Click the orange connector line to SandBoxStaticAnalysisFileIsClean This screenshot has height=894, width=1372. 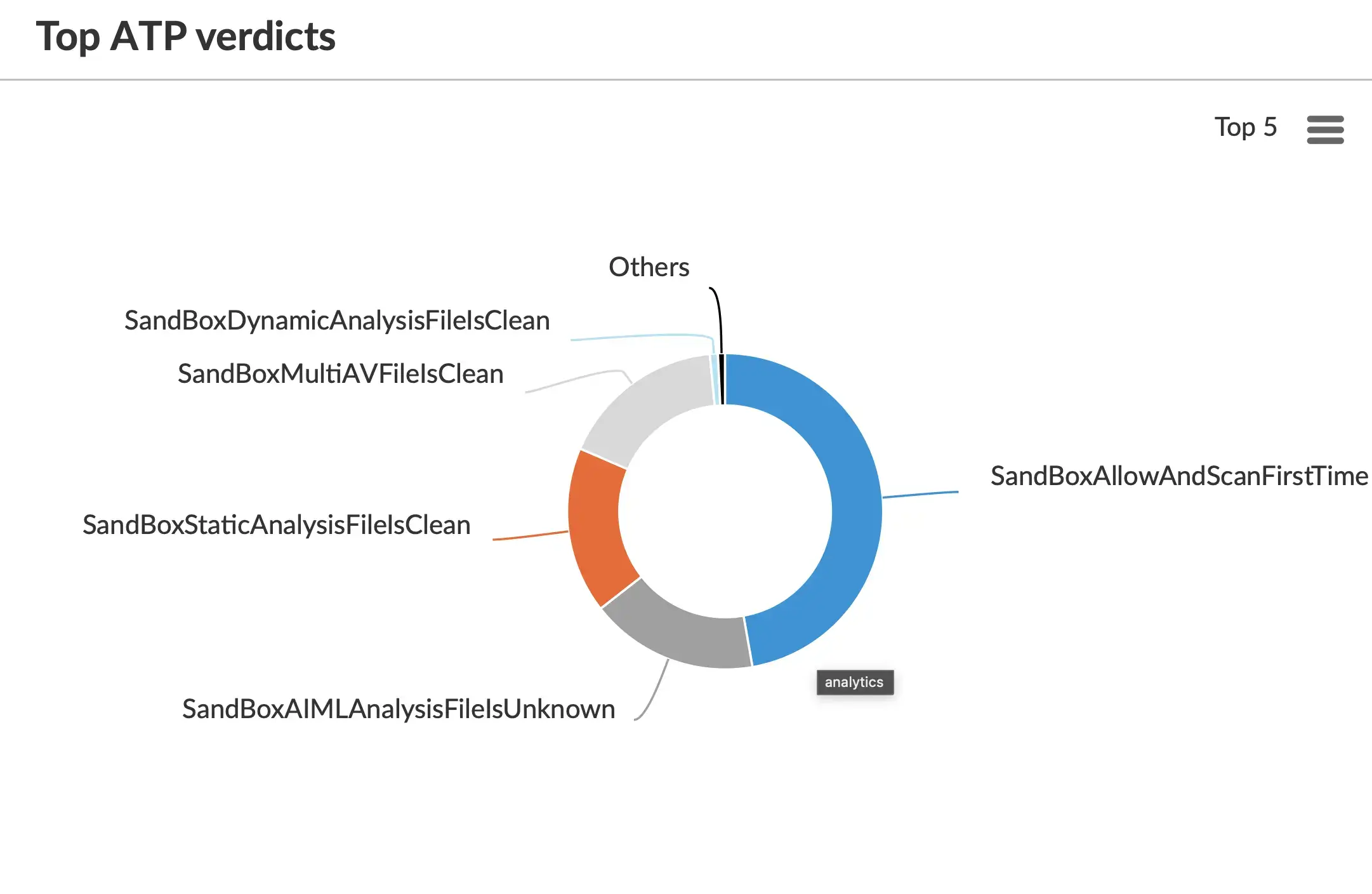[x=530, y=536]
